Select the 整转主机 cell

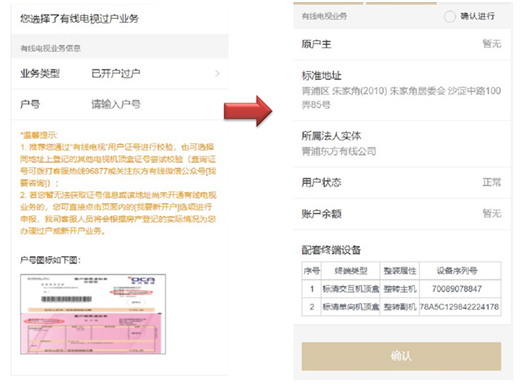(400, 289)
